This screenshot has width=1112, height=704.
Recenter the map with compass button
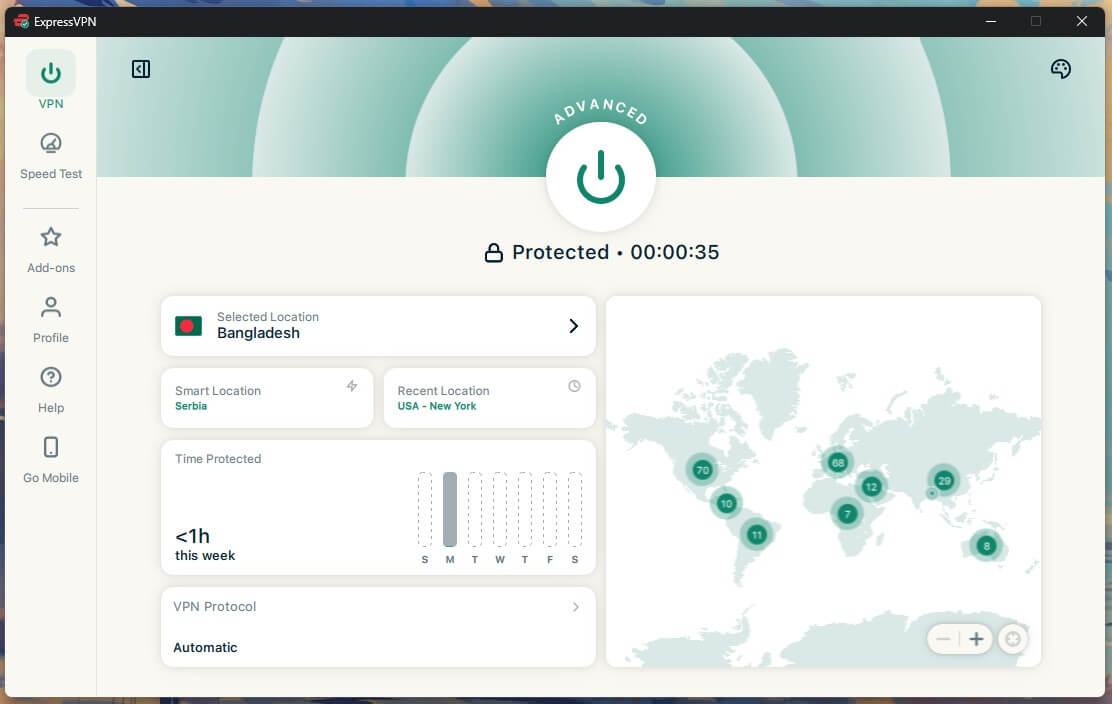(x=1013, y=639)
